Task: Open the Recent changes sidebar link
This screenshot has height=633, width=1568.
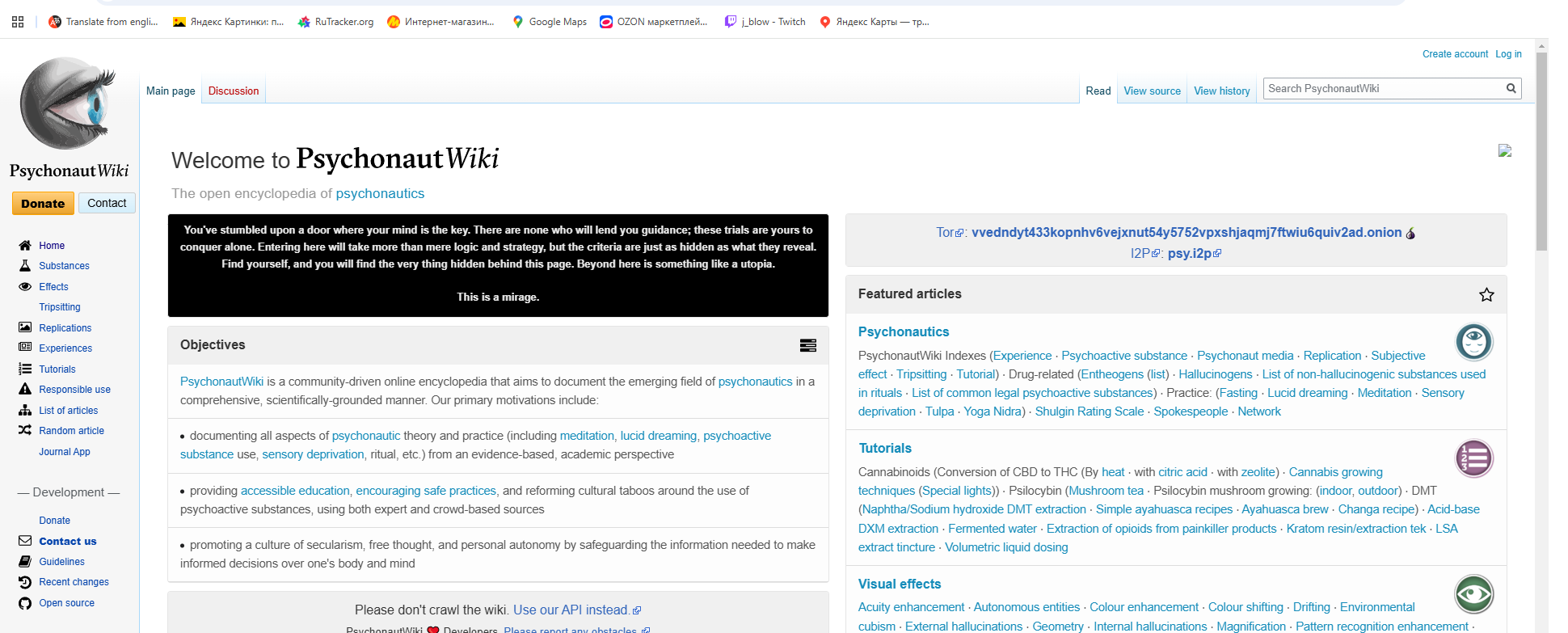Action: [x=74, y=582]
